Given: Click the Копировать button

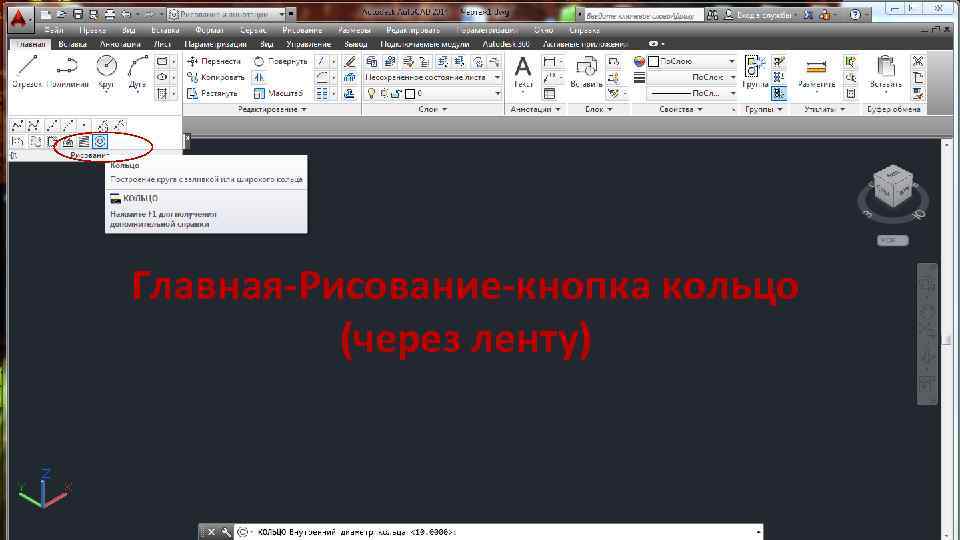Looking at the screenshot, I should click(x=216, y=77).
